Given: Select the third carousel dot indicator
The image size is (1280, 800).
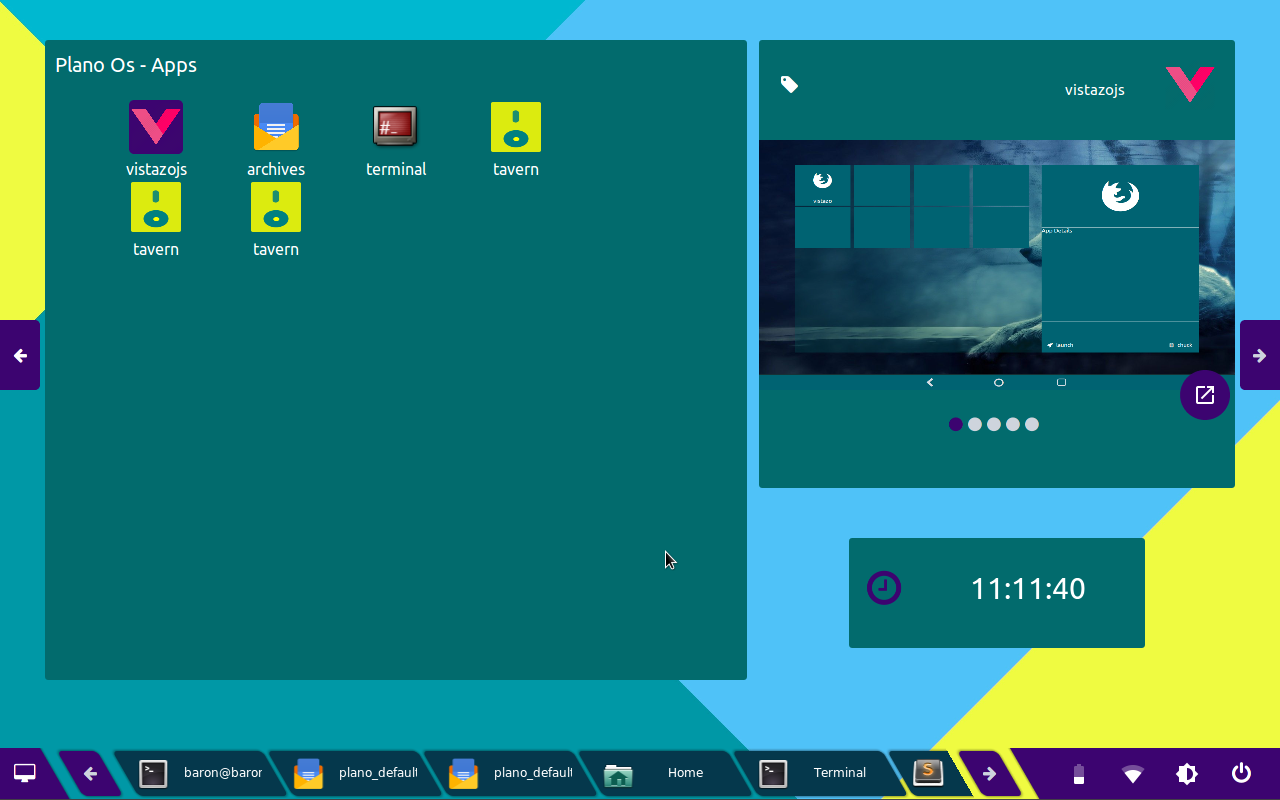Looking at the screenshot, I should [994, 424].
